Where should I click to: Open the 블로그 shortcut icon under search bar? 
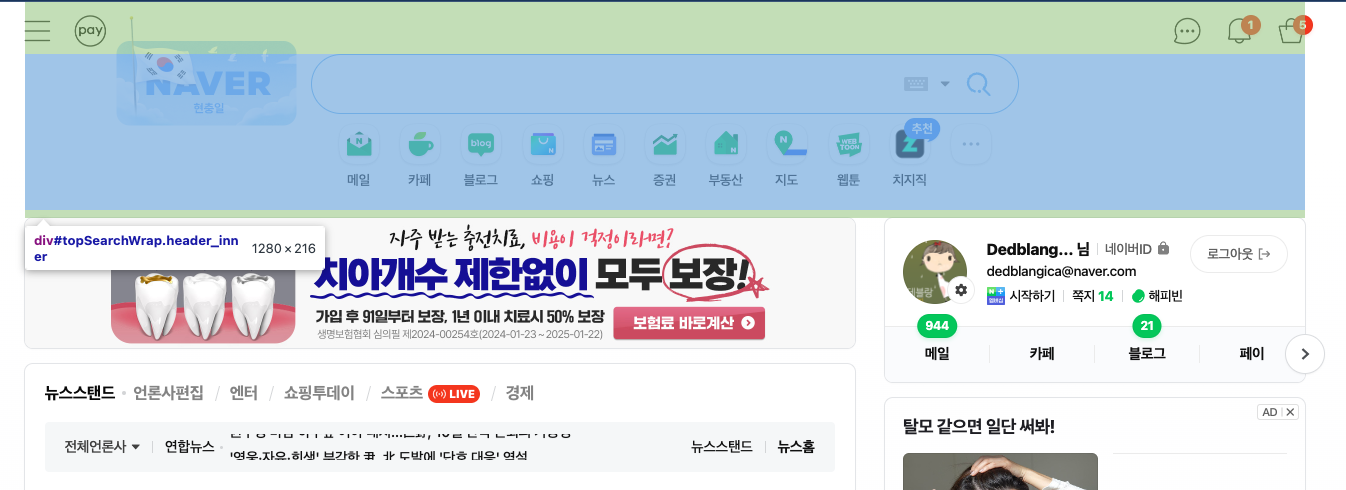point(481,145)
